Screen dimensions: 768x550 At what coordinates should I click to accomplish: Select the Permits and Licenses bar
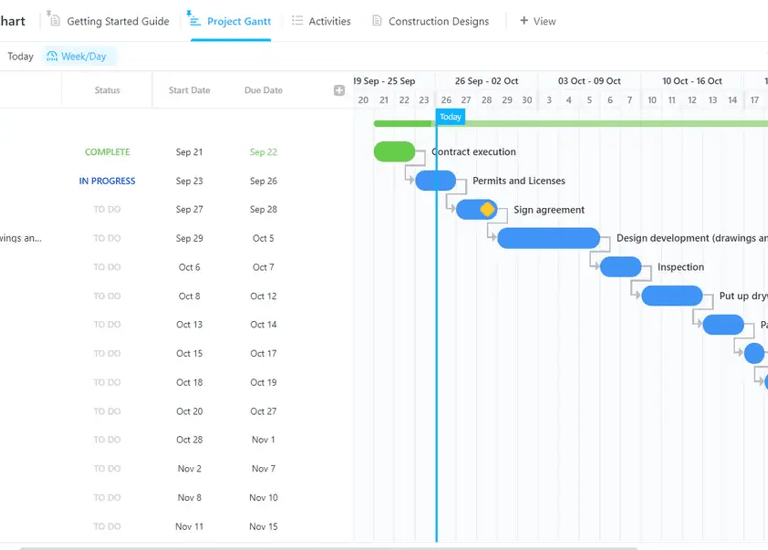435,181
